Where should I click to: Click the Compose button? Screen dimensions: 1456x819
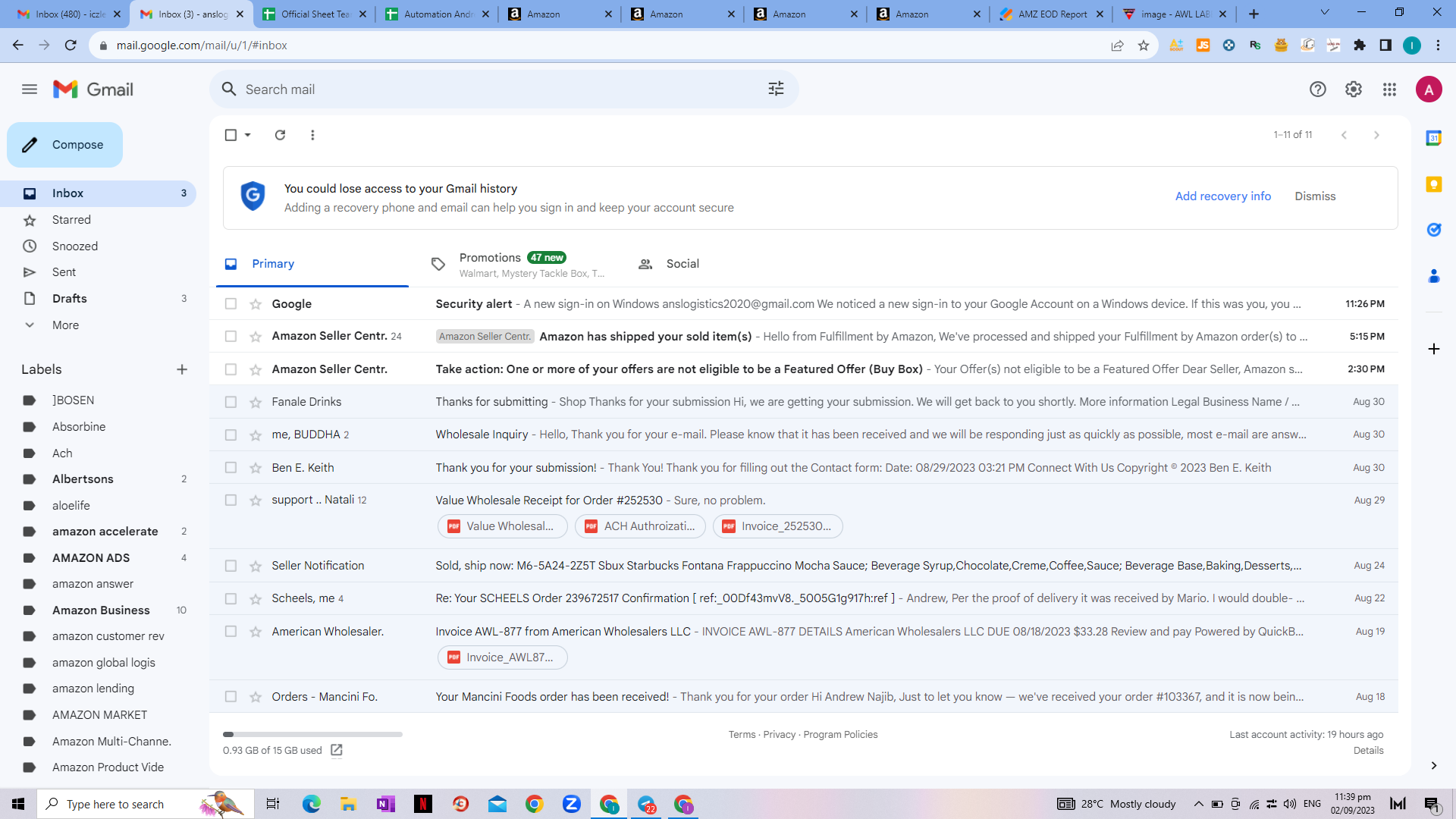point(64,145)
